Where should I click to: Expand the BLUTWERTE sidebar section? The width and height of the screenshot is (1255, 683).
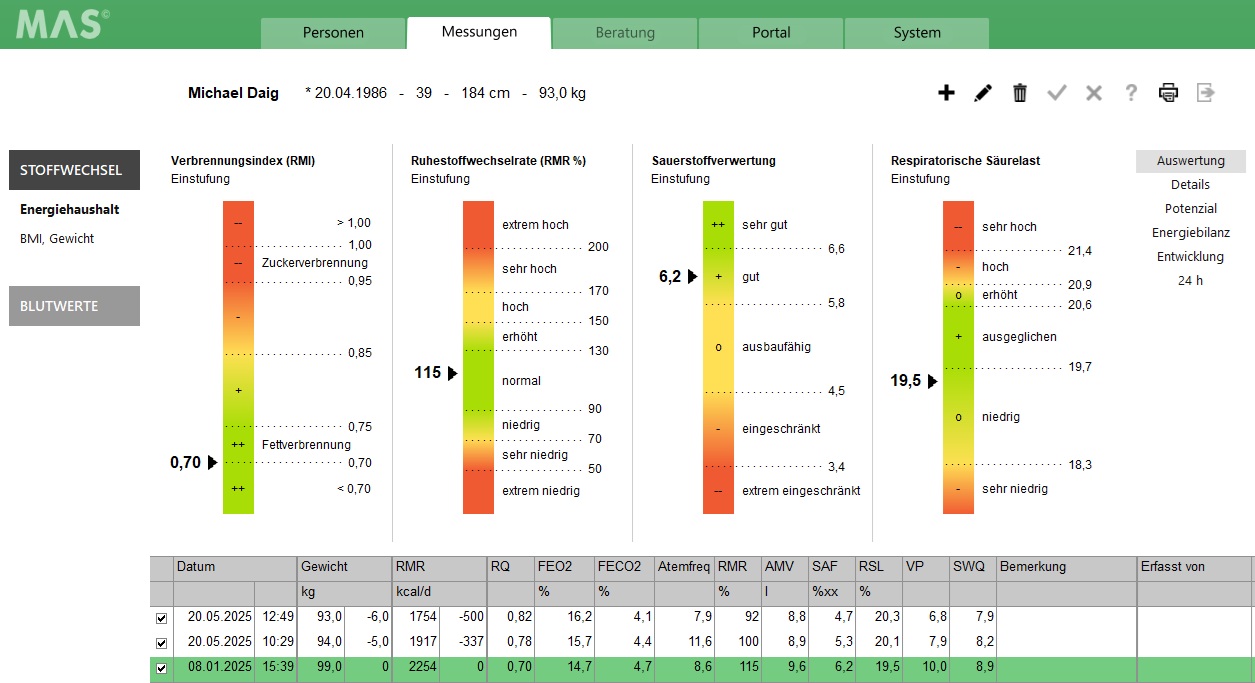pos(74,306)
